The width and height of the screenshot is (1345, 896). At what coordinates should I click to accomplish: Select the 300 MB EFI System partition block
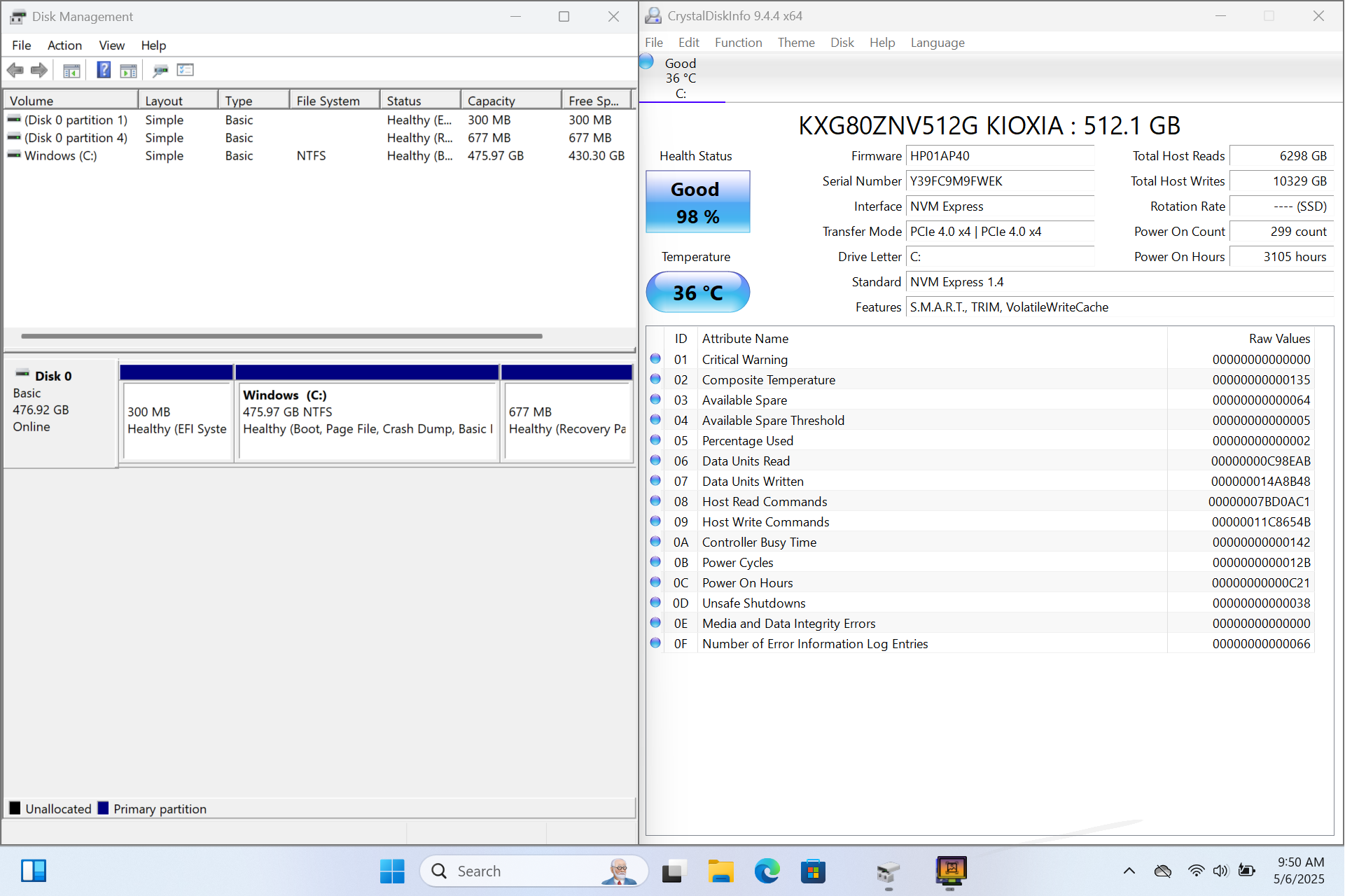click(x=176, y=413)
